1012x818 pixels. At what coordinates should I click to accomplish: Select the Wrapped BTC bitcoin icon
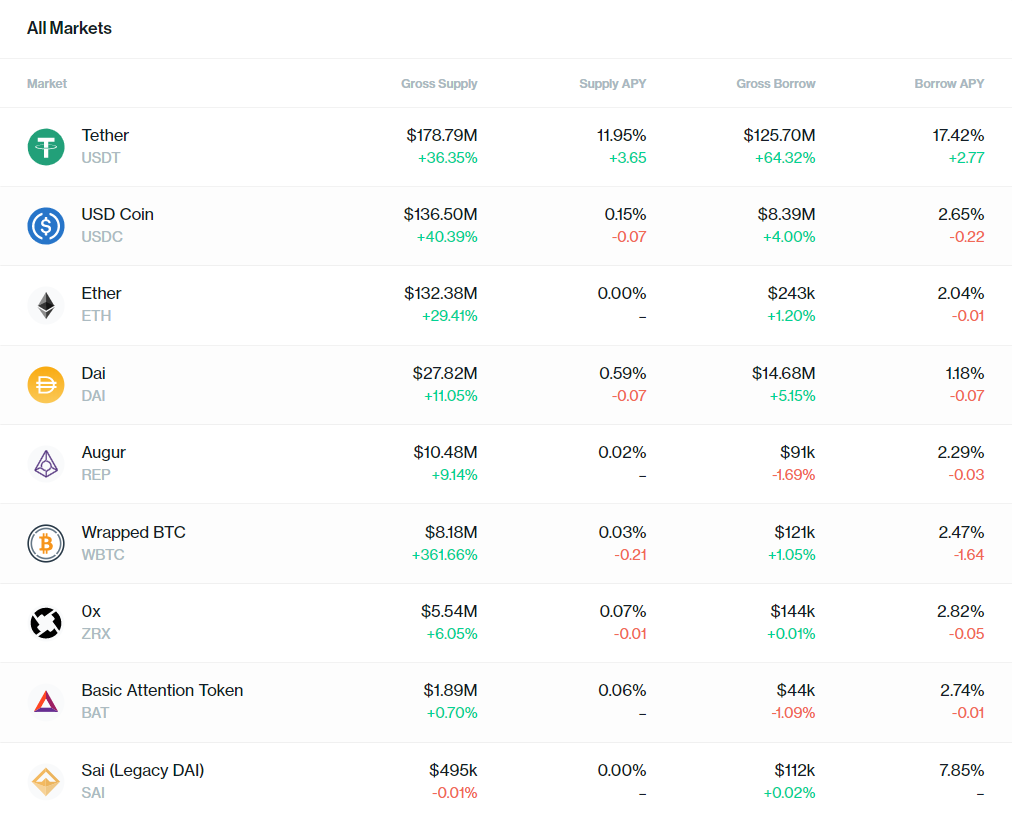tap(46, 544)
